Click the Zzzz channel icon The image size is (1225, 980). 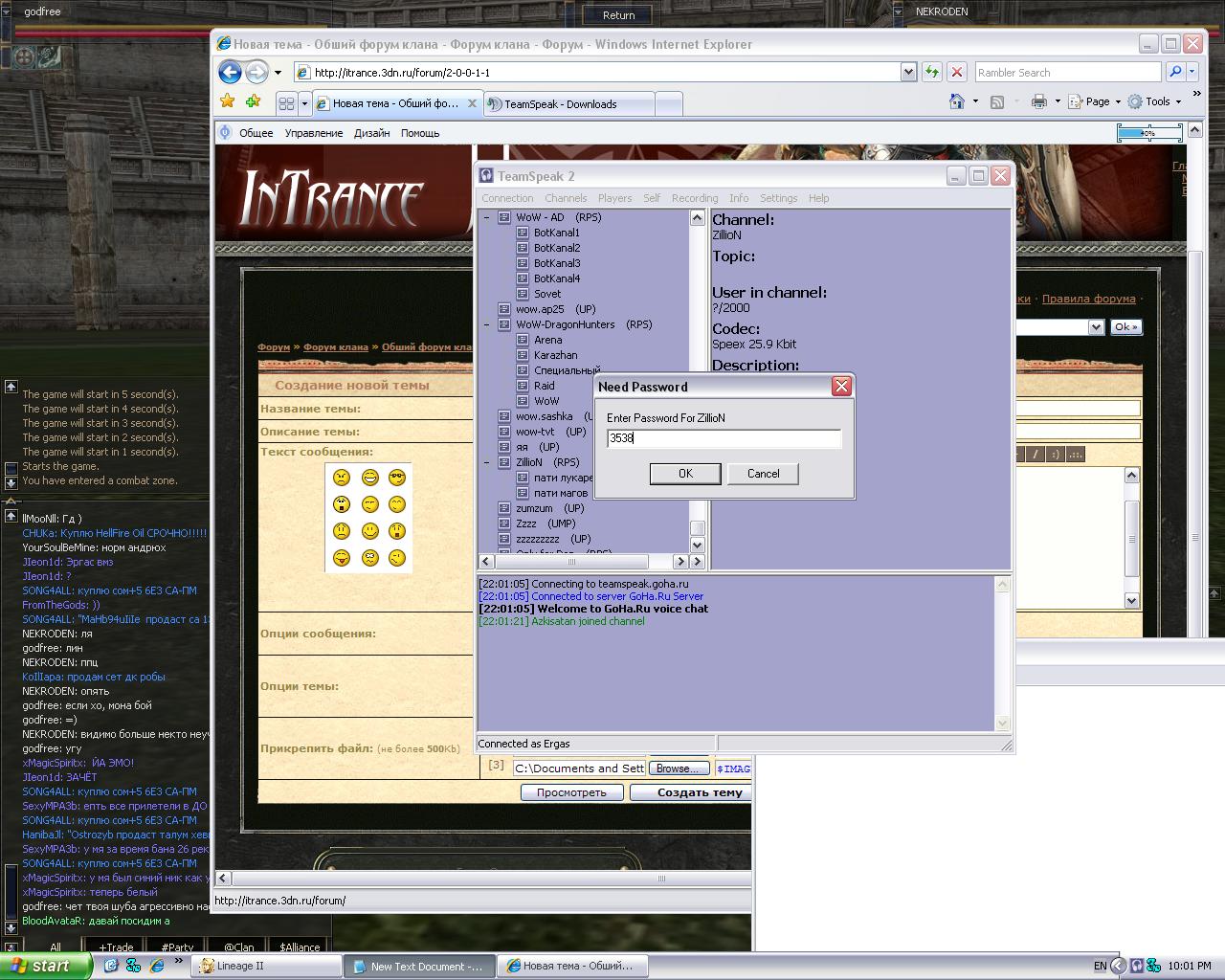(x=504, y=523)
